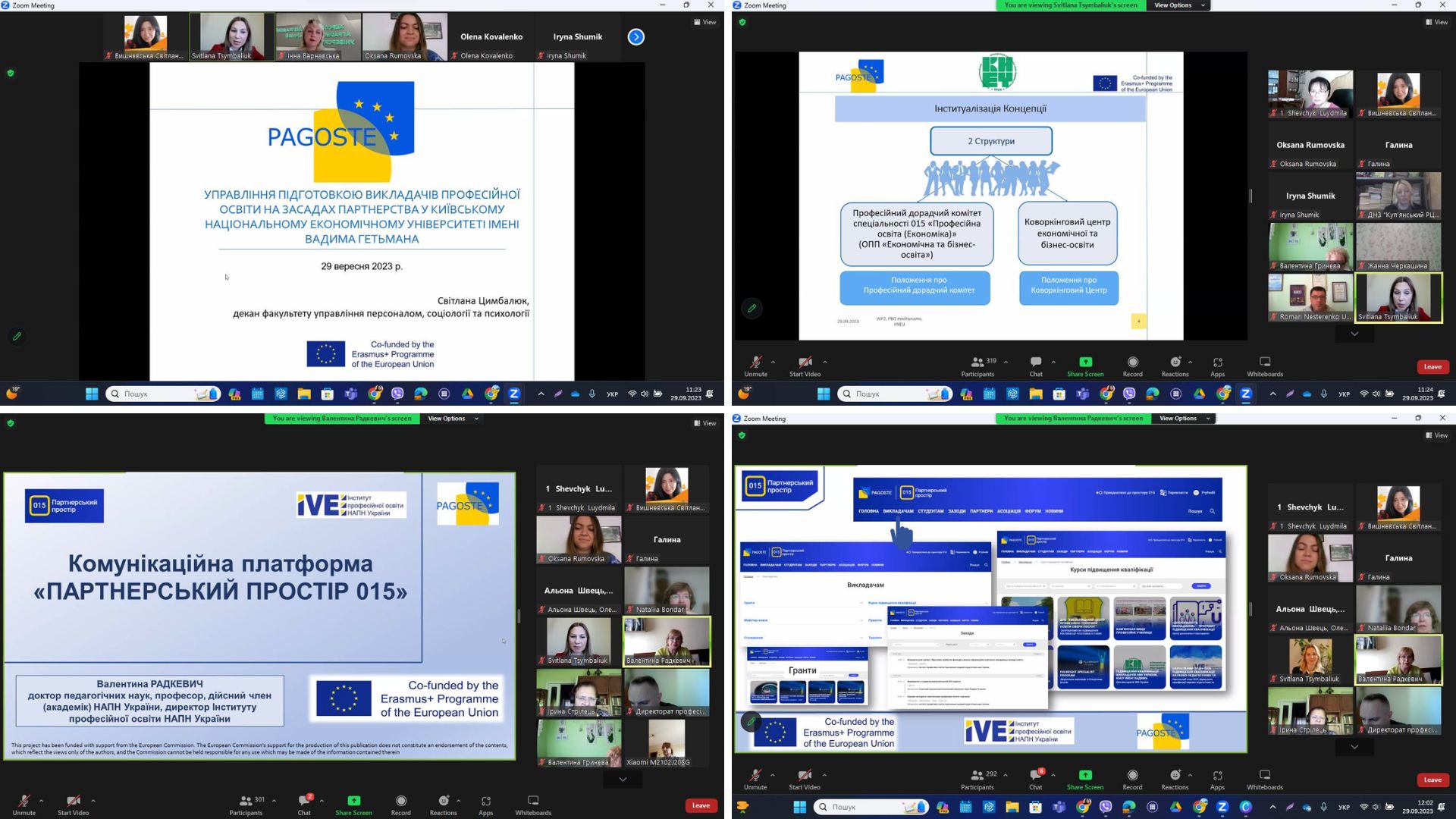The width and height of the screenshot is (1456, 819).
Task: Unmute microphone in the 319-participant meeting
Action: coord(755,366)
